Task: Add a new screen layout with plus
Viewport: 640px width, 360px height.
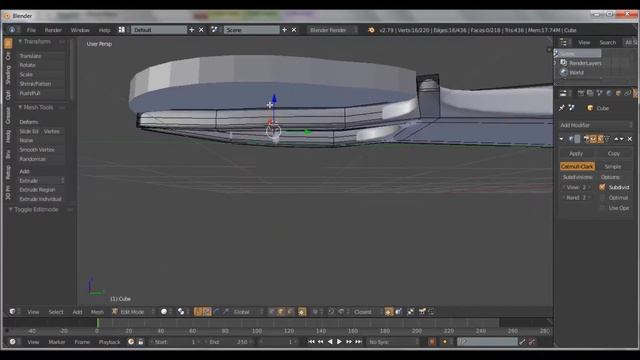Action: tap(191, 30)
